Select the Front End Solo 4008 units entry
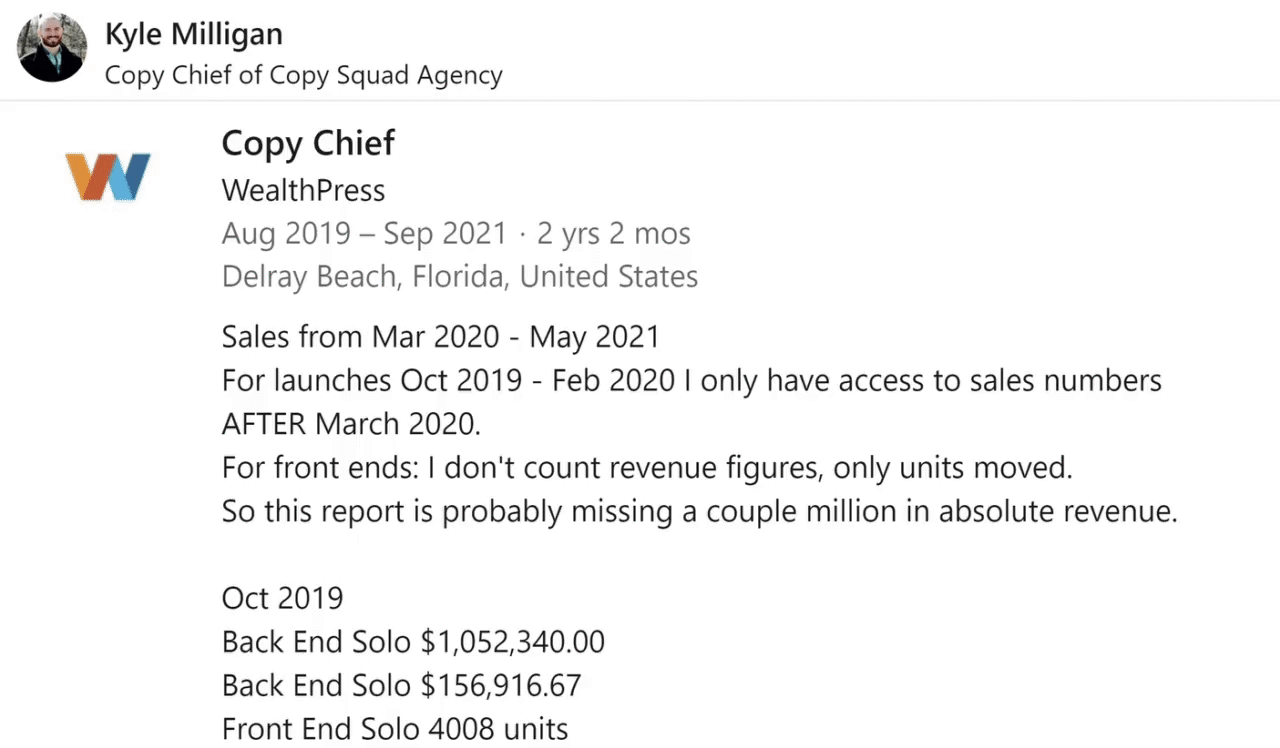1280x748 pixels. (x=395, y=730)
